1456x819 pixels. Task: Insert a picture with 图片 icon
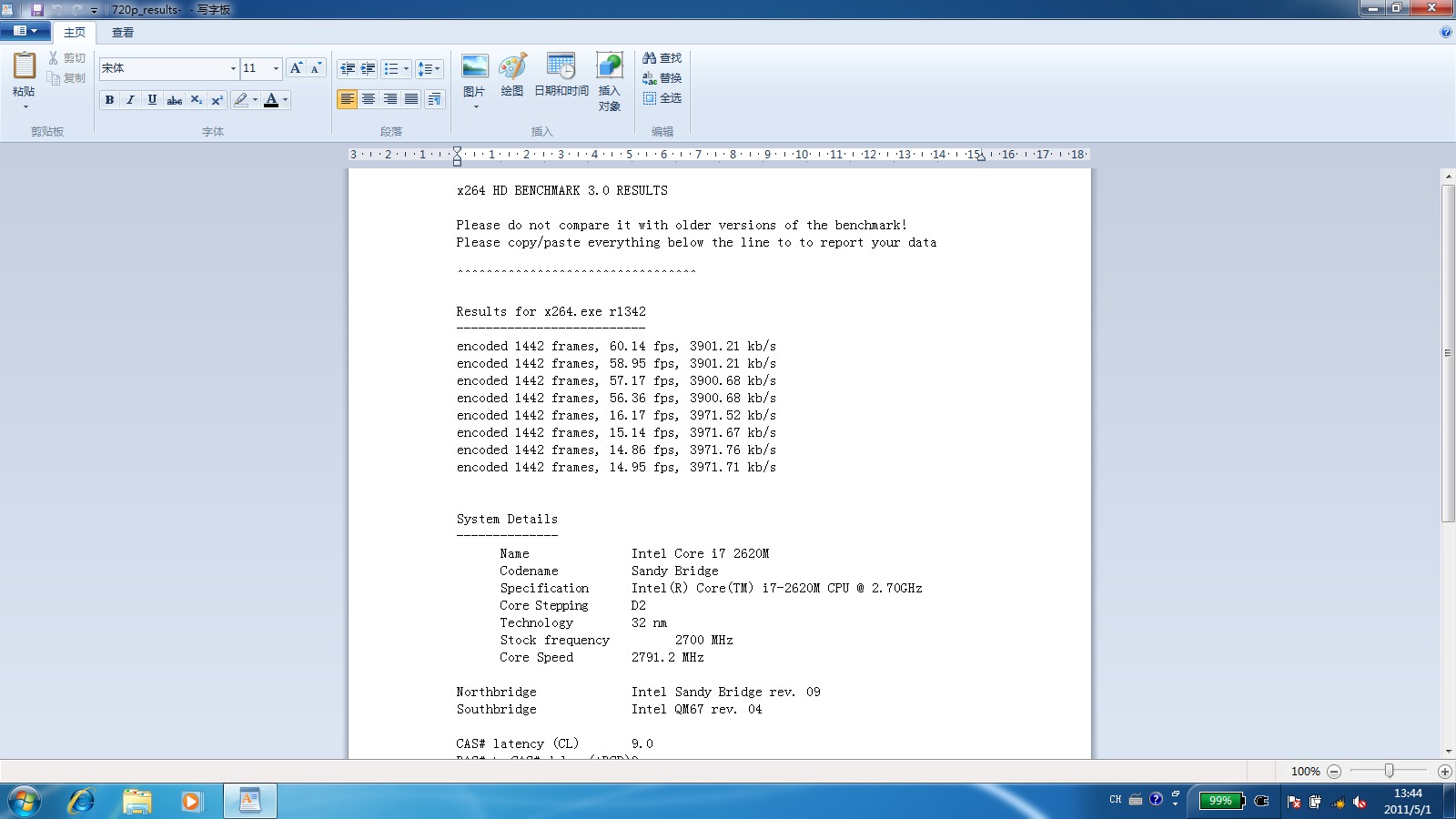[x=474, y=66]
